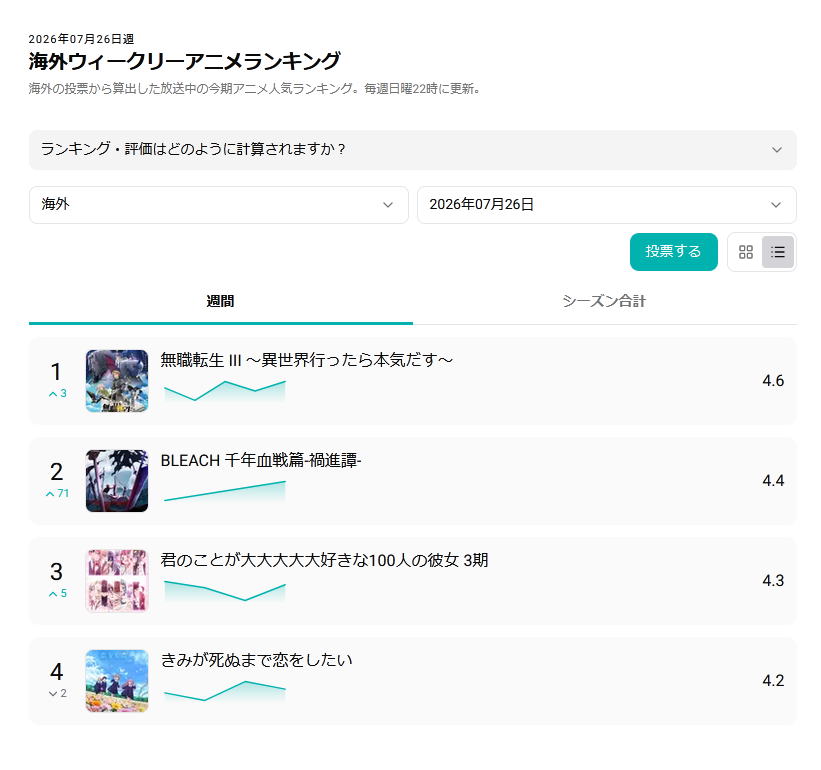
Task: Select the シーズン合計 tab
Action: pyautogui.click(x=605, y=302)
